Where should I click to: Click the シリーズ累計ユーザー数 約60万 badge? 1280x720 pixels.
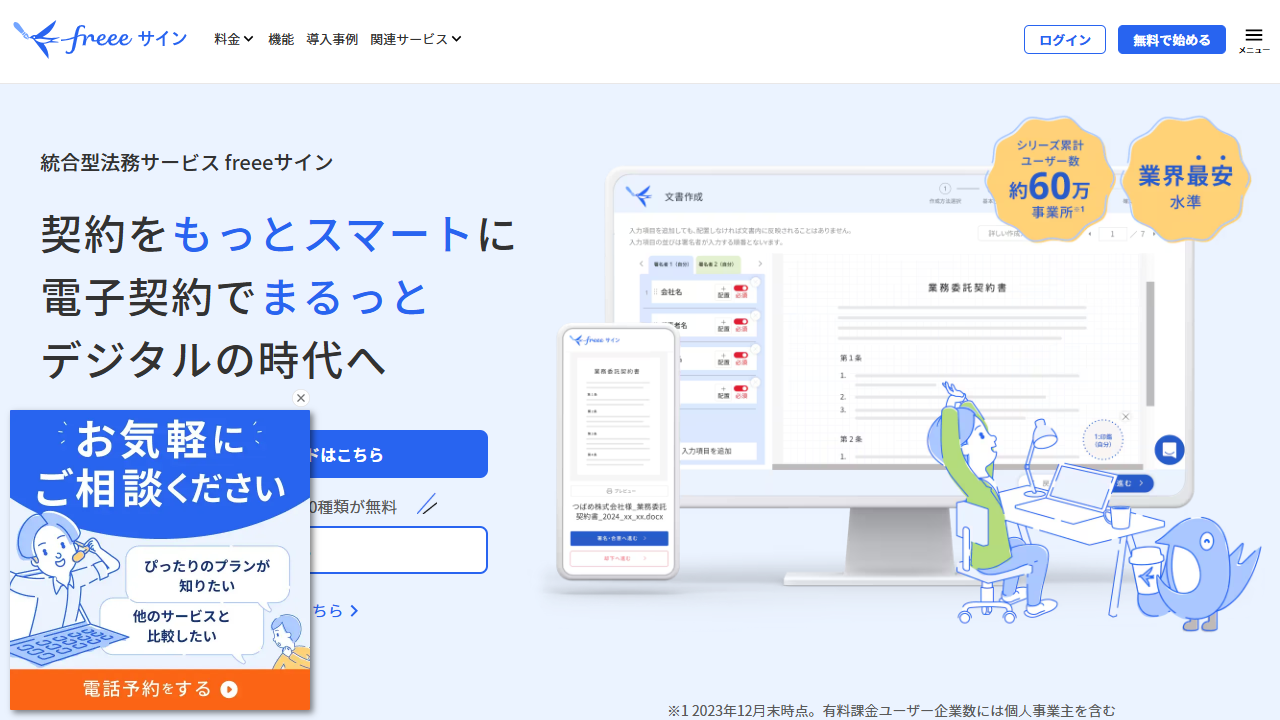pos(1050,179)
